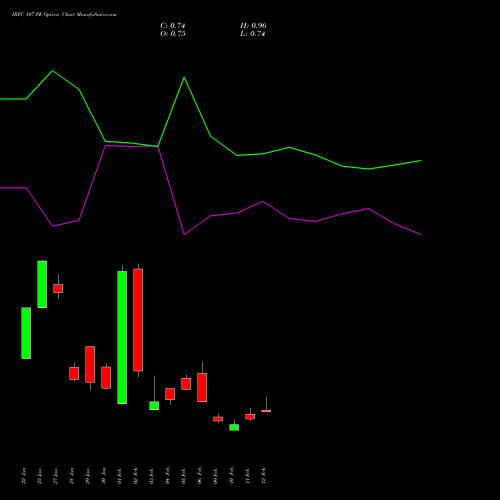Click the '09 Feb' date axis label
Screen dimensions: 500x500
(x=216, y=476)
